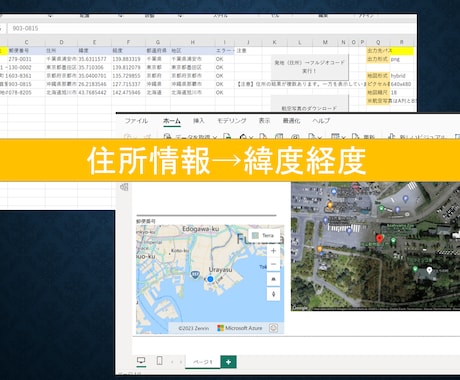
Task: Select latitude cell 35.6311577
Action: pyautogui.click(x=94, y=59)
